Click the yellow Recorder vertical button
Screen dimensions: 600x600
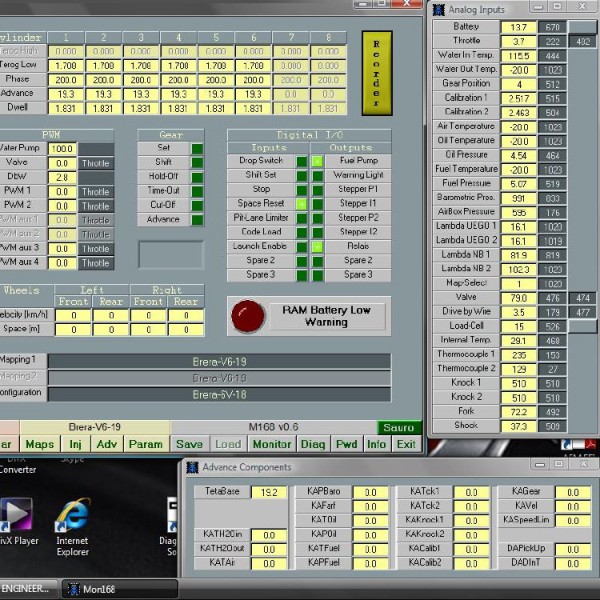point(376,73)
